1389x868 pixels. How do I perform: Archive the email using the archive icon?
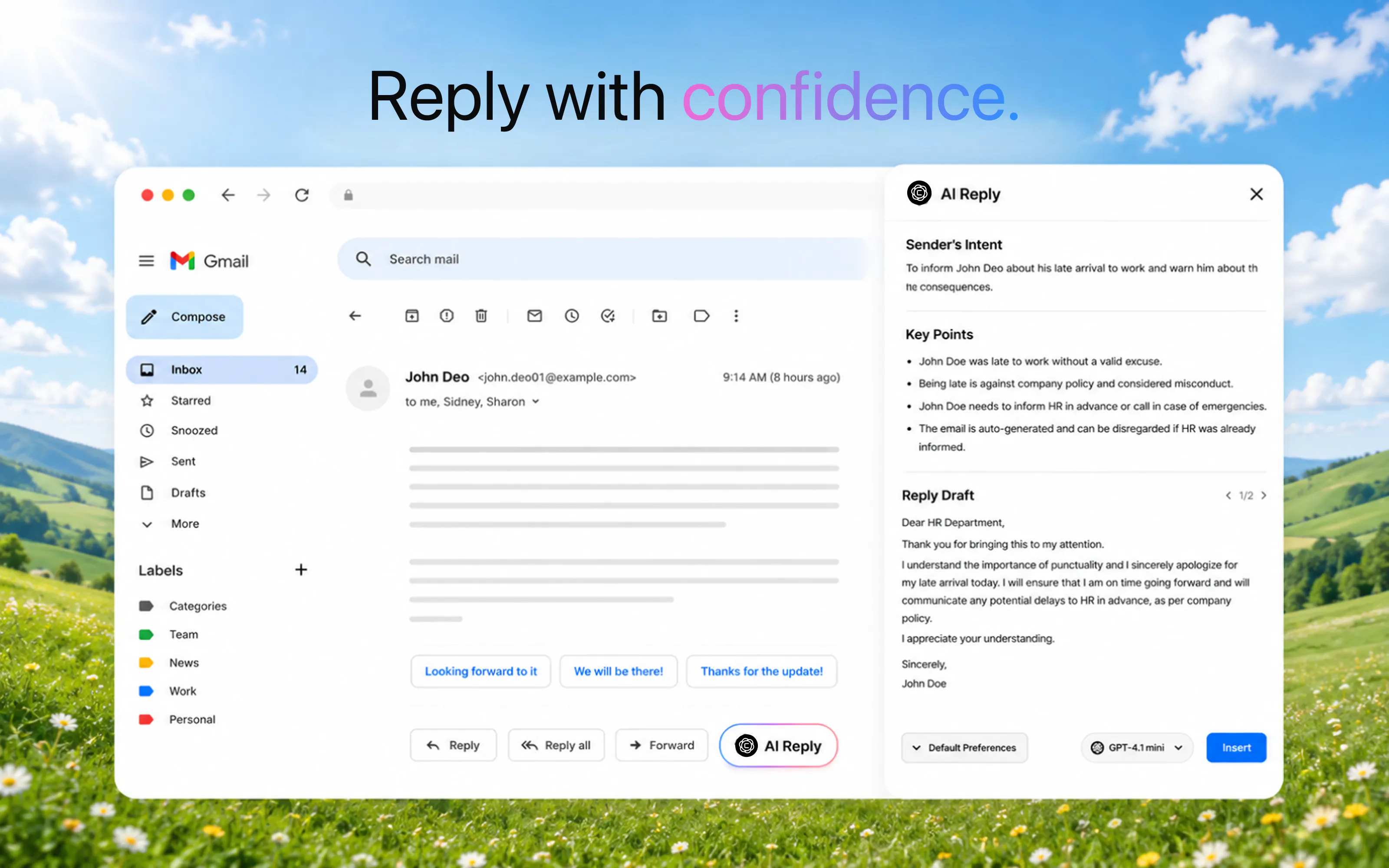[412, 316]
